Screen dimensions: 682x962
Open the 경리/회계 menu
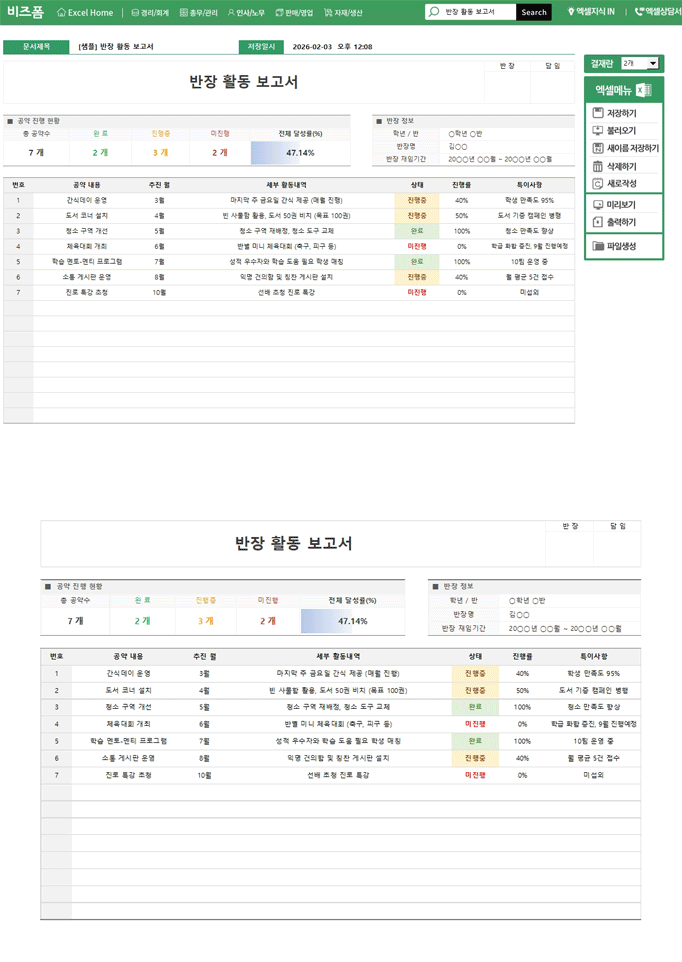(150, 13)
